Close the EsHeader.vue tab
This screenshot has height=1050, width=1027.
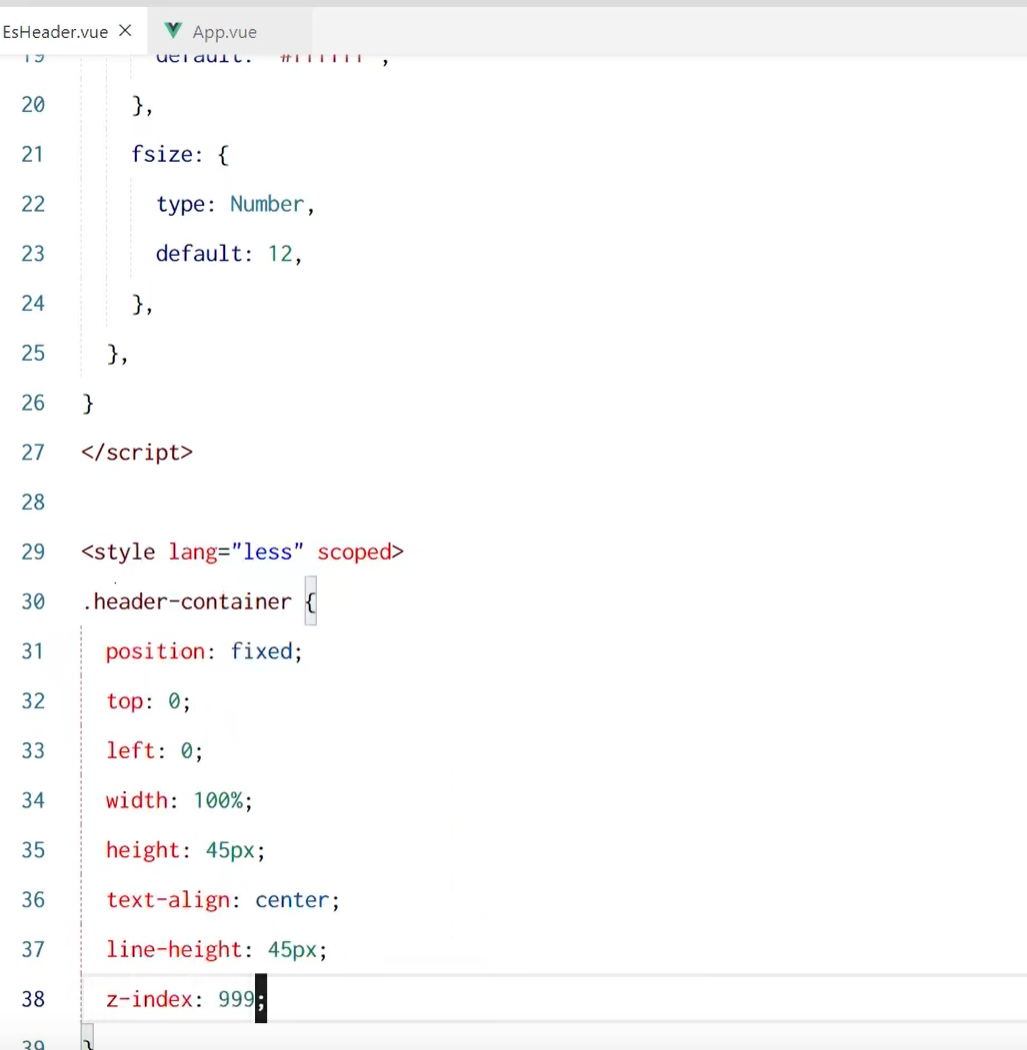click(125, 31)
